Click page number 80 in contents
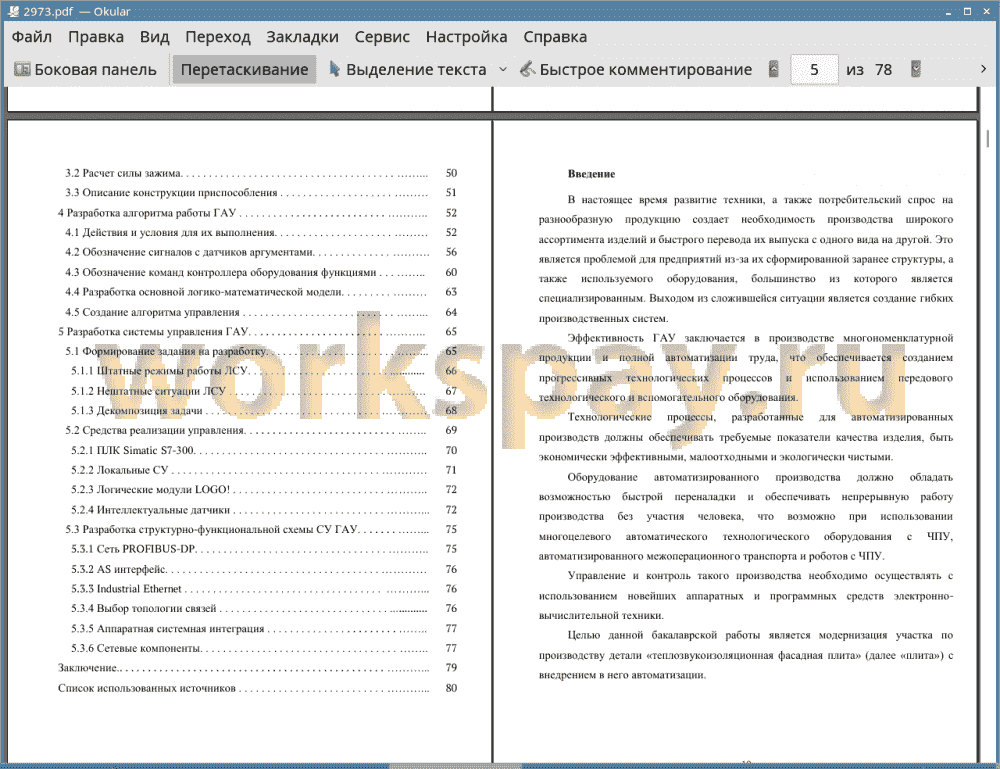Image resolution: width=1000 pixels, height=769 pixels. [452, 688]
